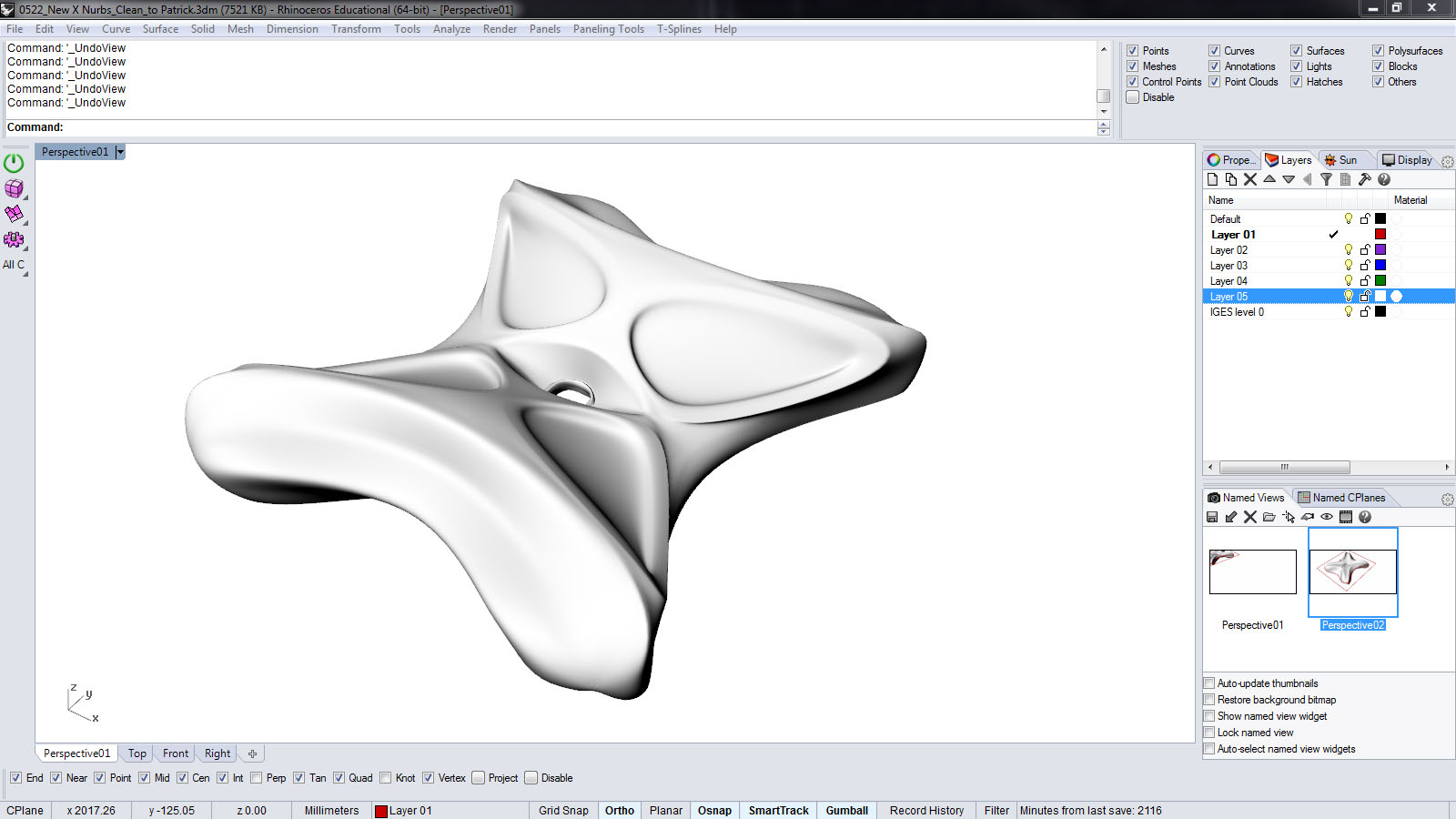The image size is (1456, 819).
Task: Open the Paneling Tools menu
Action: pos(609,29)
